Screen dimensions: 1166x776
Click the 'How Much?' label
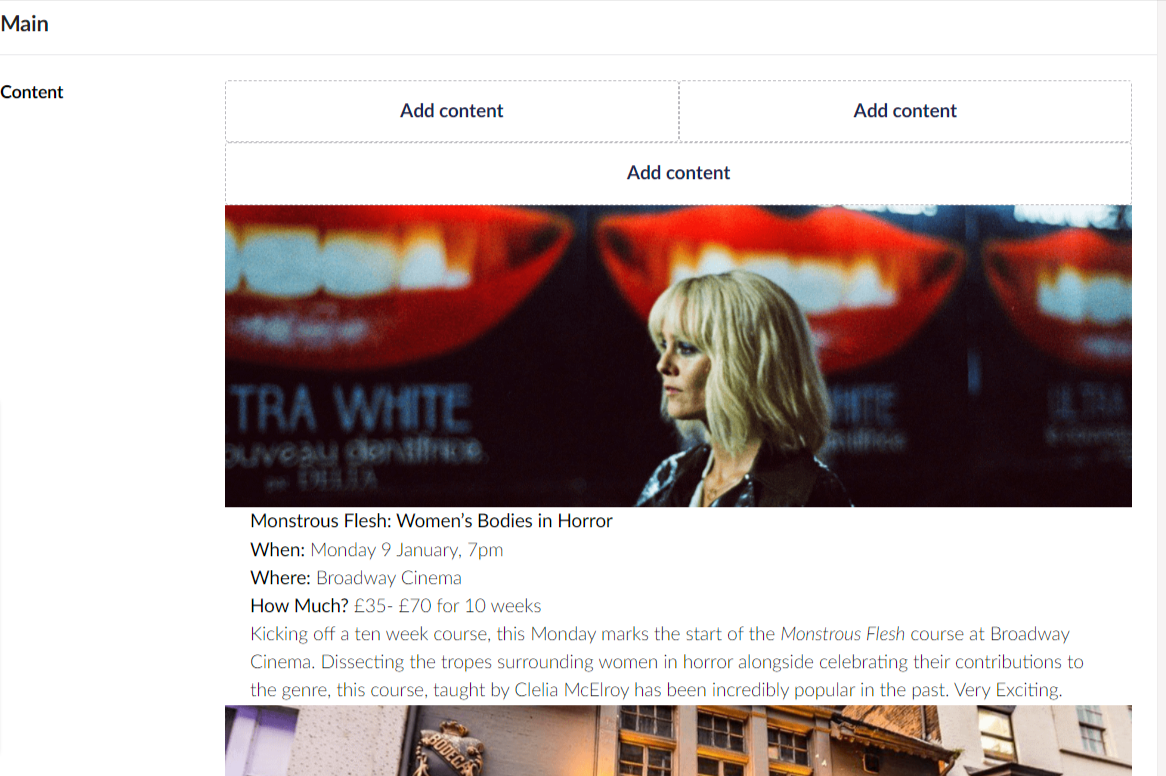pos(299,606)
